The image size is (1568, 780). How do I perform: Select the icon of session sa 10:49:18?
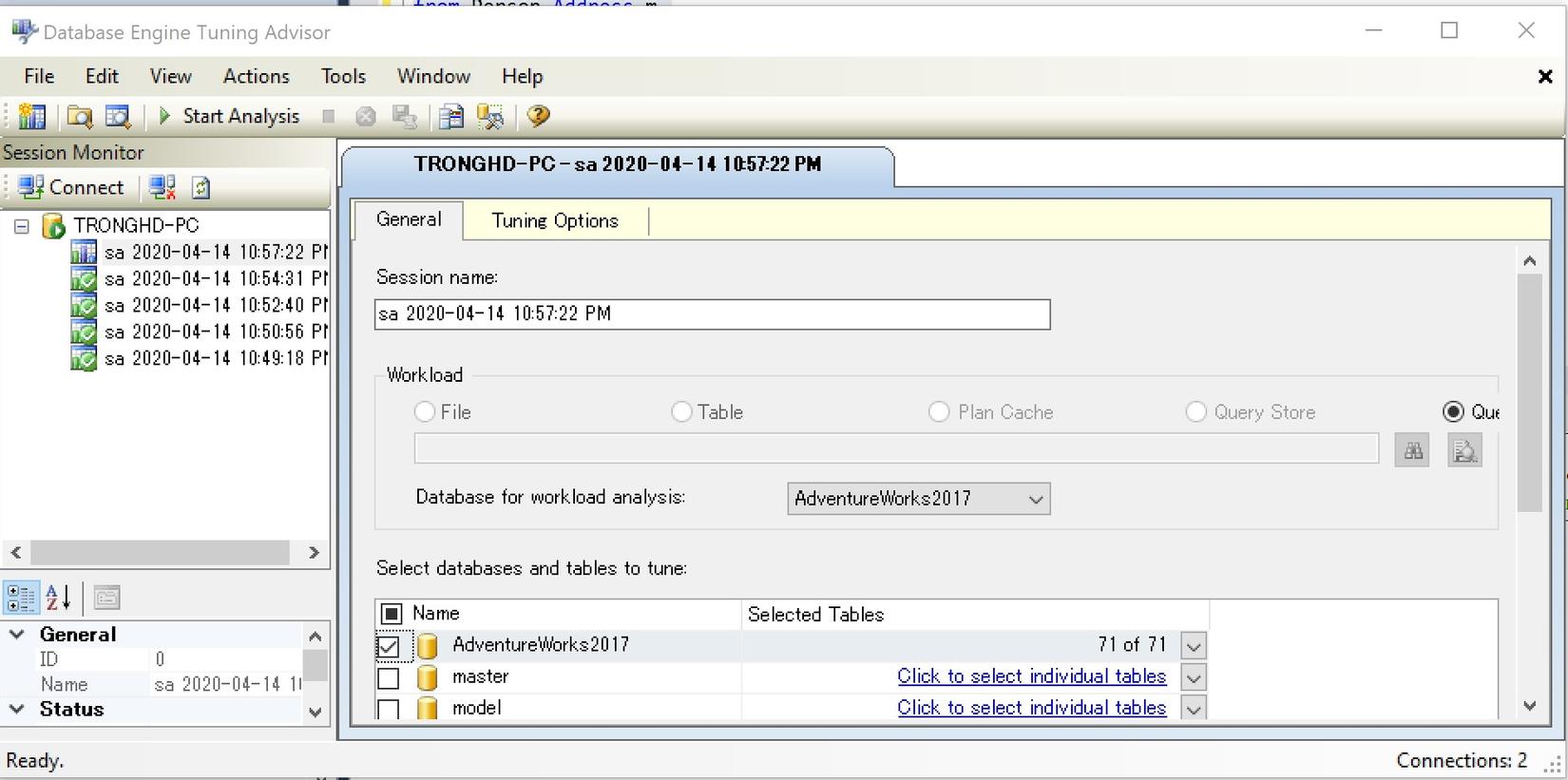[84, 358]
